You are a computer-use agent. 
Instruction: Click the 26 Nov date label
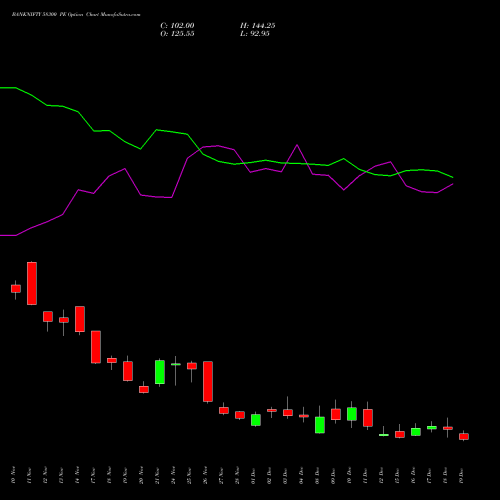(x=205, y=475)
